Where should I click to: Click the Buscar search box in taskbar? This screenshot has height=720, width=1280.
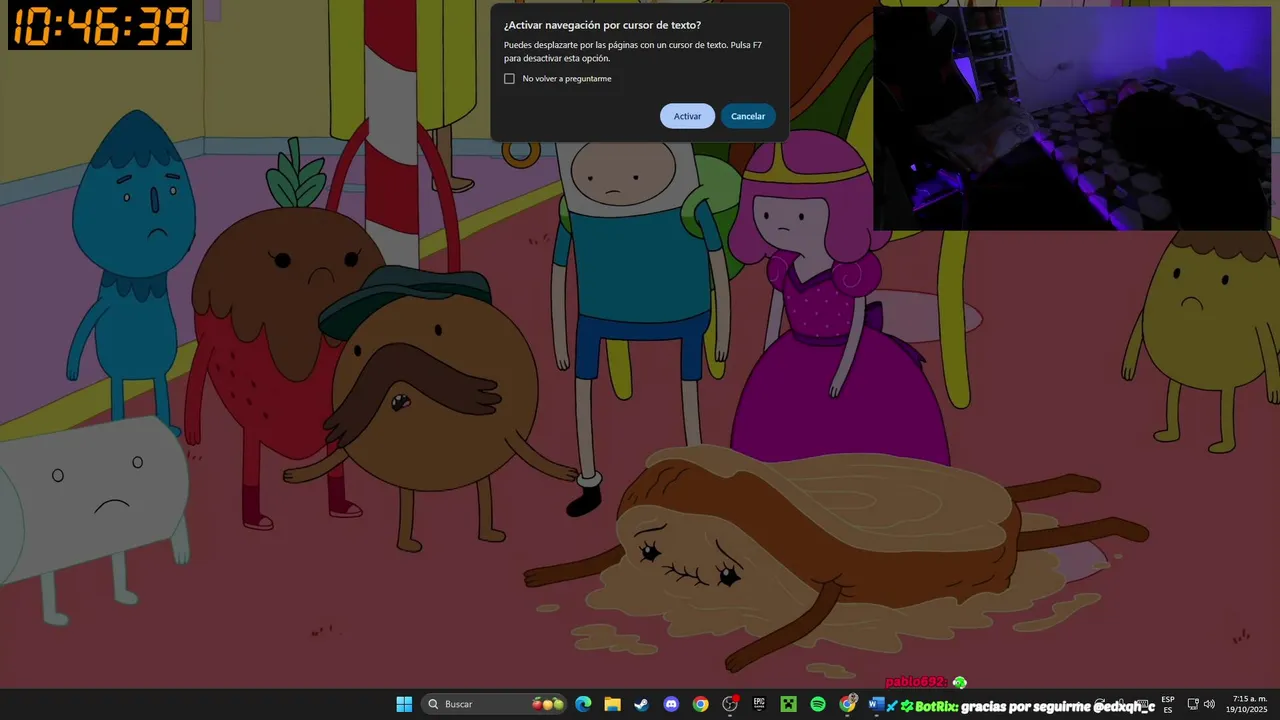pos(495,704)
